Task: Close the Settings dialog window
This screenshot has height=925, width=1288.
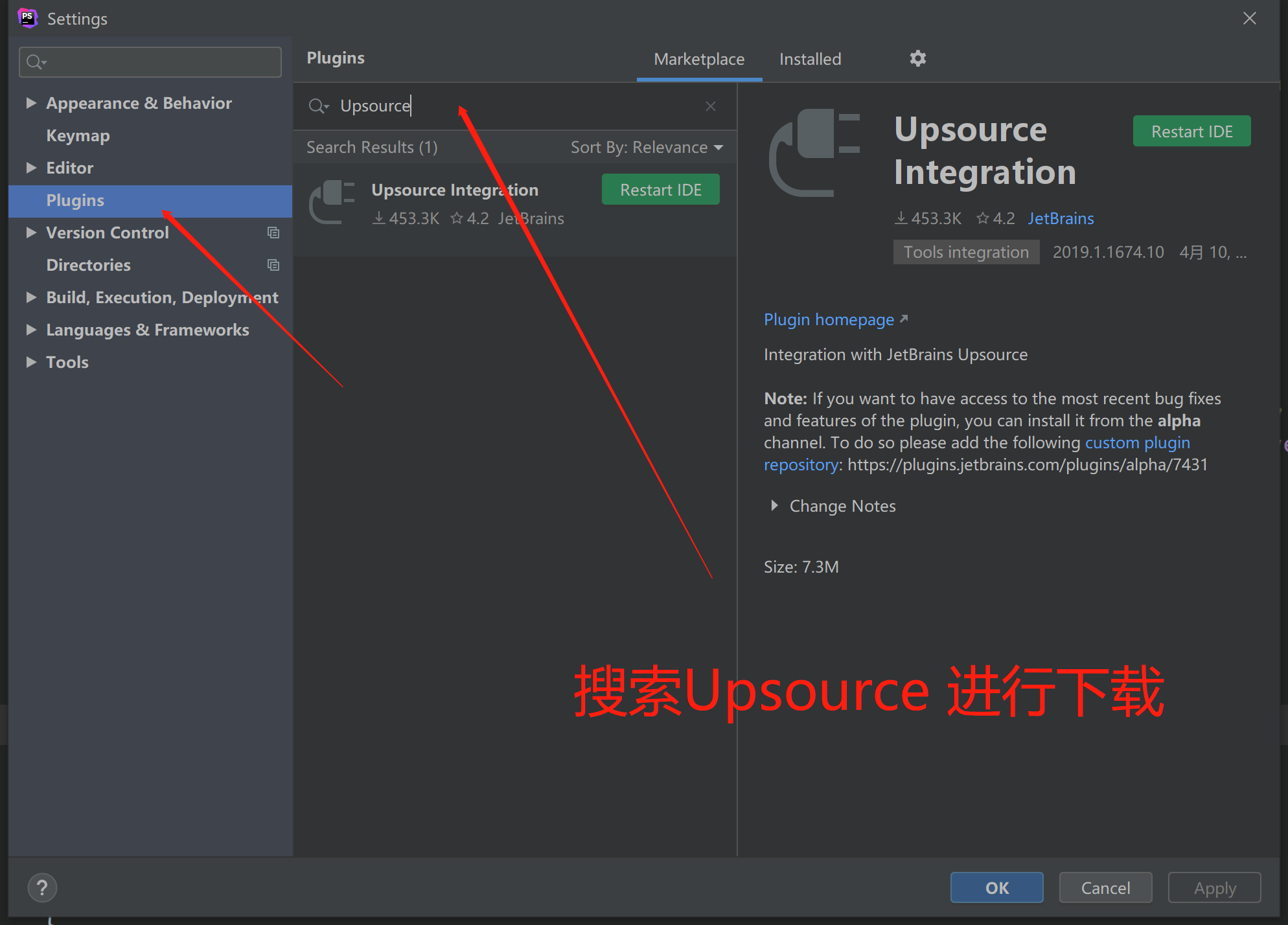Action: coord(1250,18)
